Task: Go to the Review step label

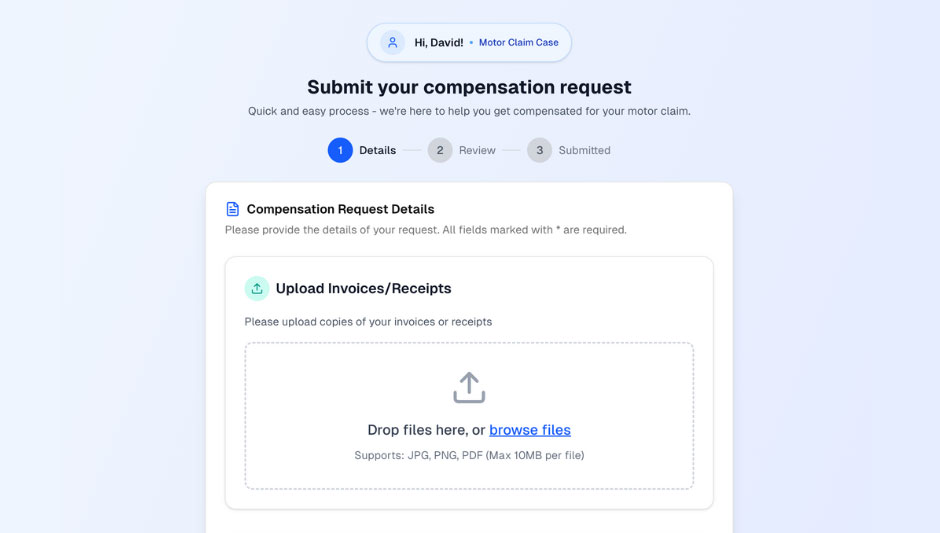Action: point(477,150)
